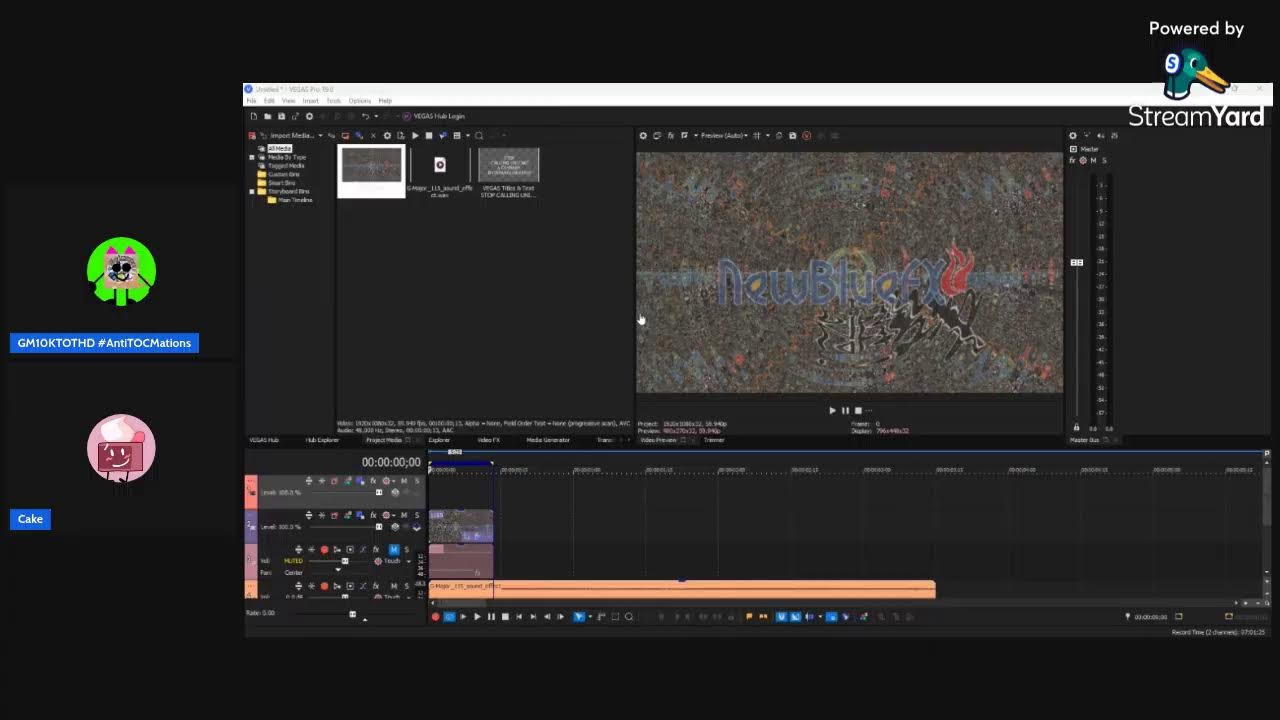Click Video Output FX icon in preview toolbar
The height and width of the screenshot is (720, 1280).
click(x=671, y=136)
